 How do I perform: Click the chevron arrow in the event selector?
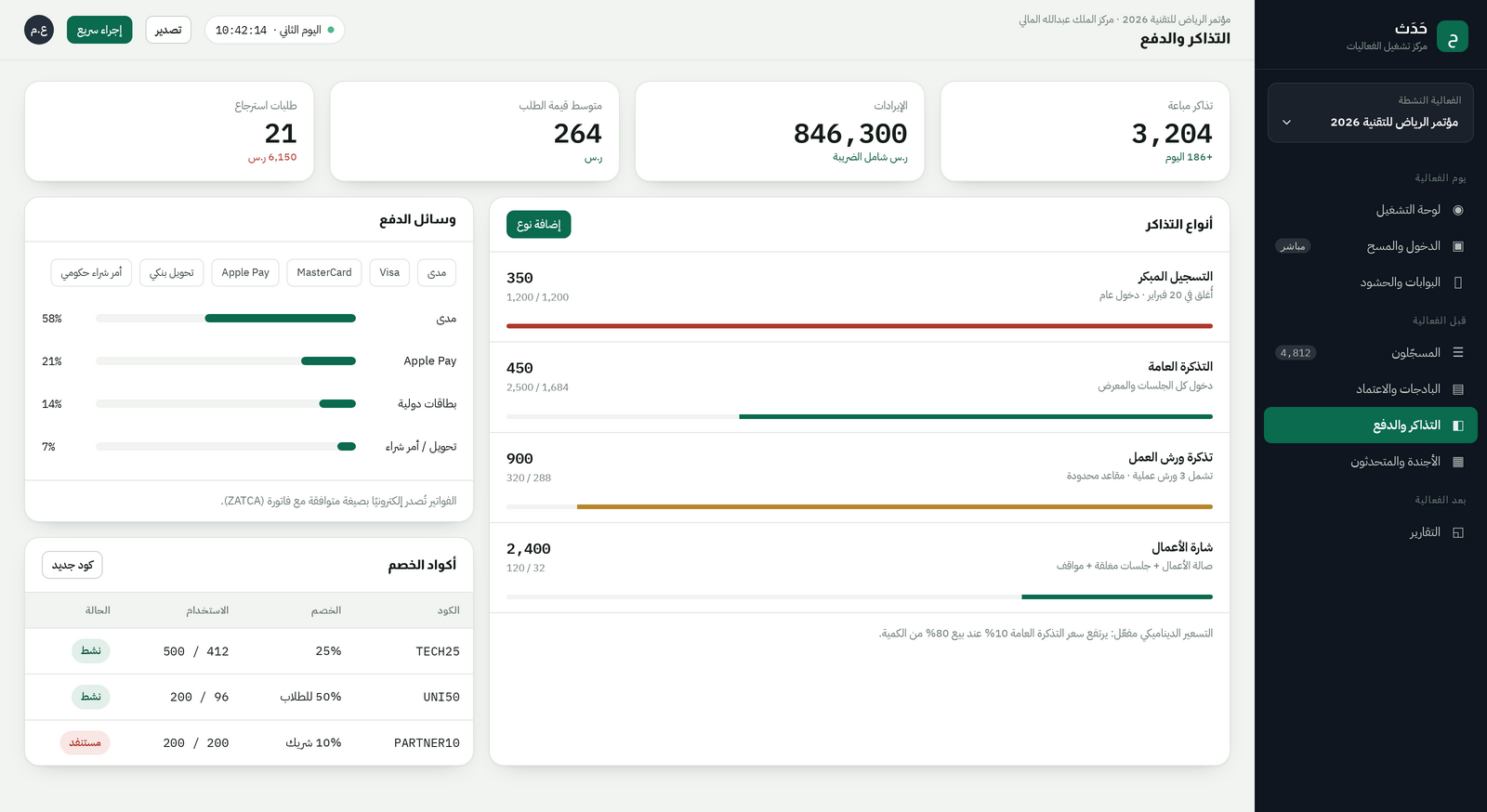pos(1287,122)
